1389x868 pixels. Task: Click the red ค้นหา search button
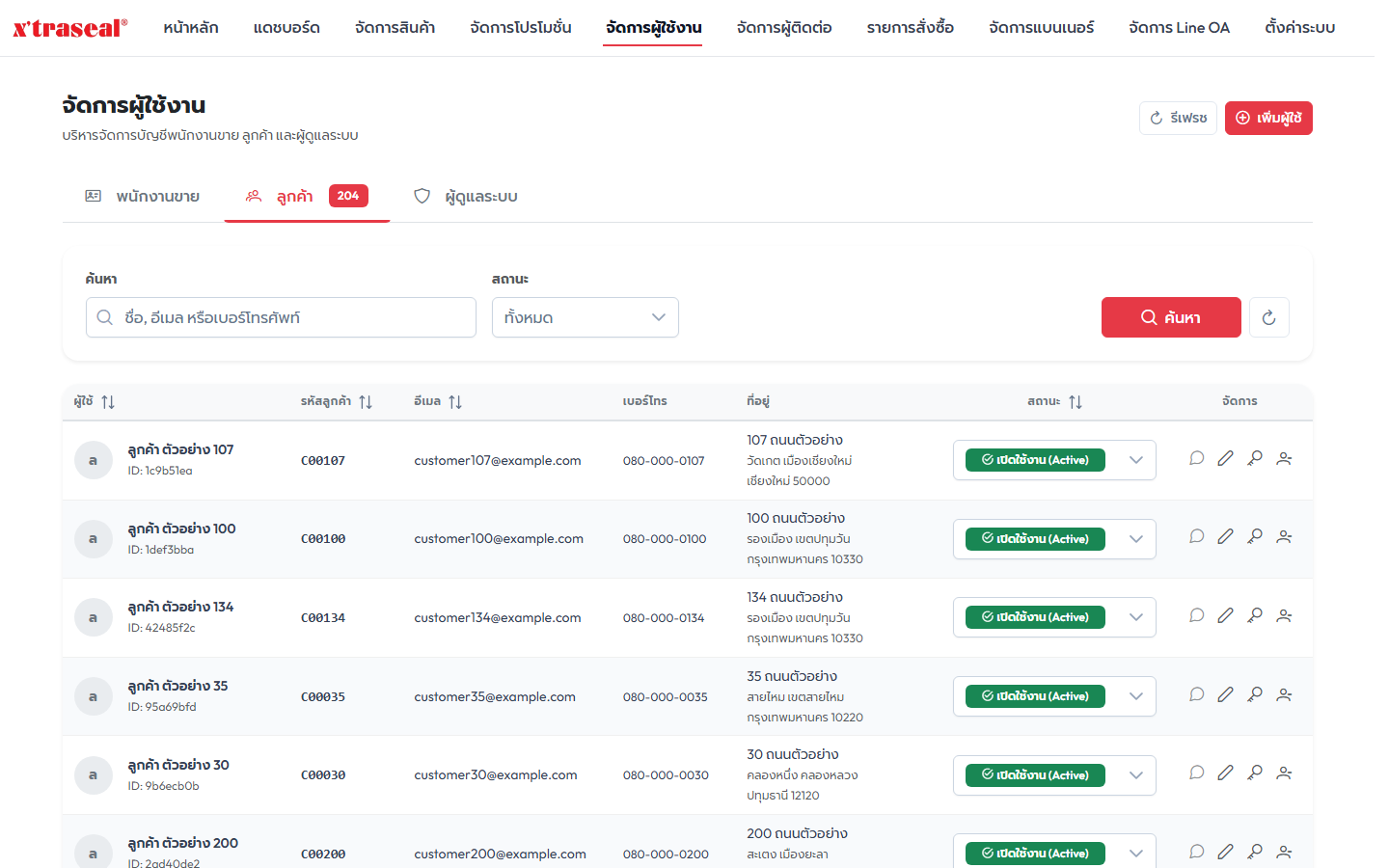click(x=1171, y=317)
